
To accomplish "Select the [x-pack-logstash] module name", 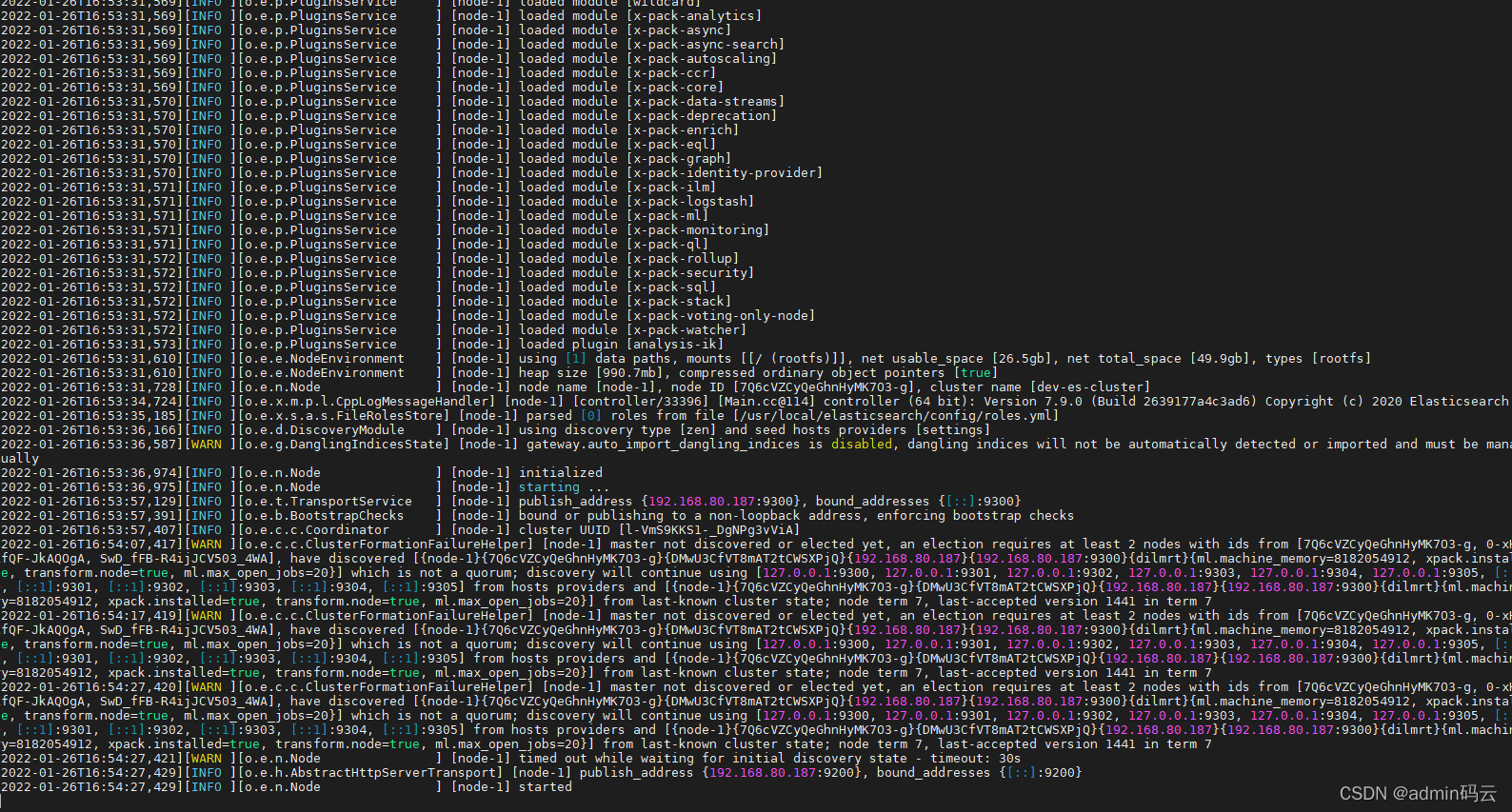I will [x=690, y=202].
